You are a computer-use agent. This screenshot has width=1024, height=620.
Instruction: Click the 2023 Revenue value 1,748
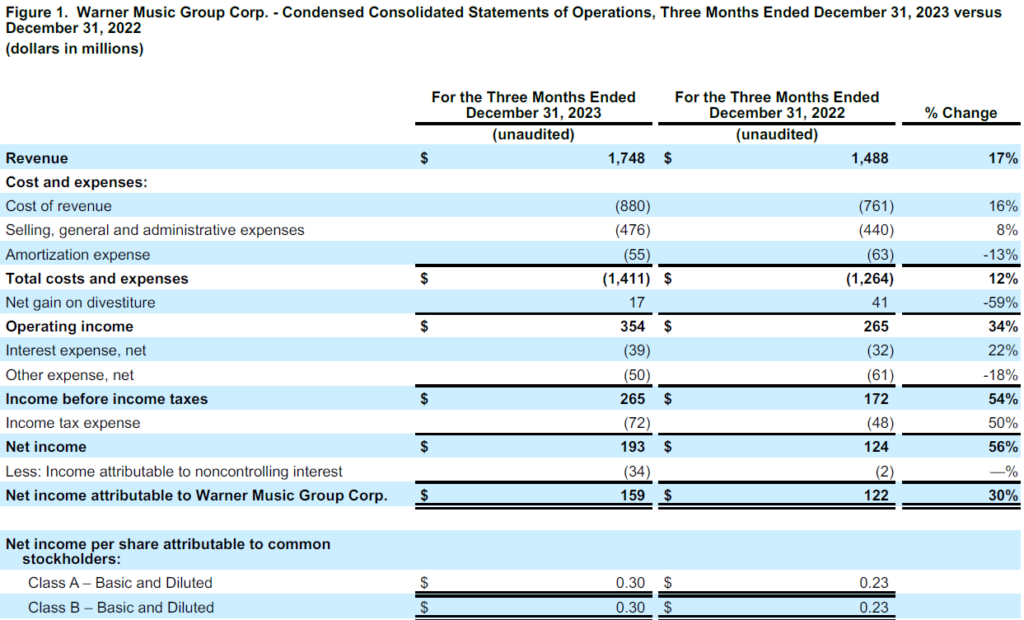(x=626, y=158)
